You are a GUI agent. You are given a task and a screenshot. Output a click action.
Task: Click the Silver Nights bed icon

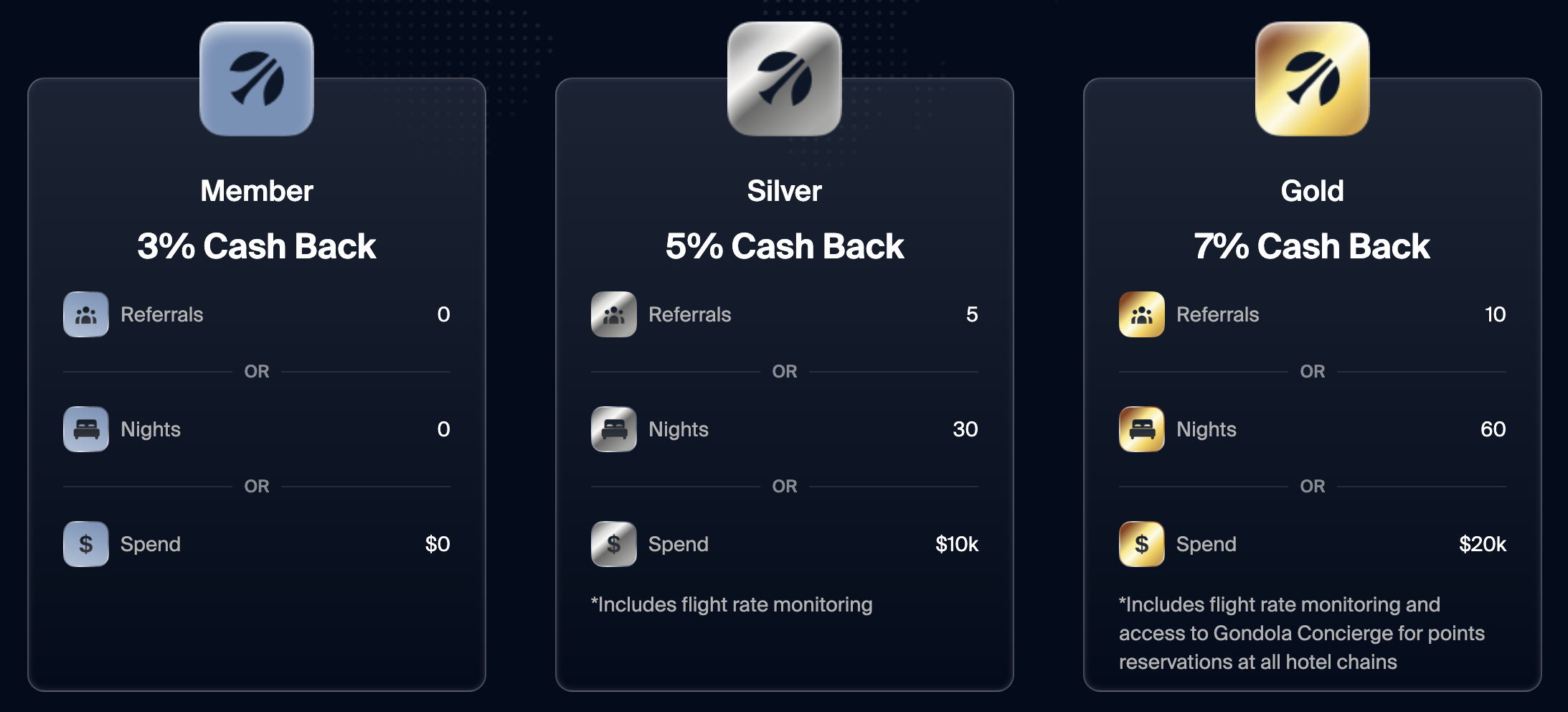point(614,429)
